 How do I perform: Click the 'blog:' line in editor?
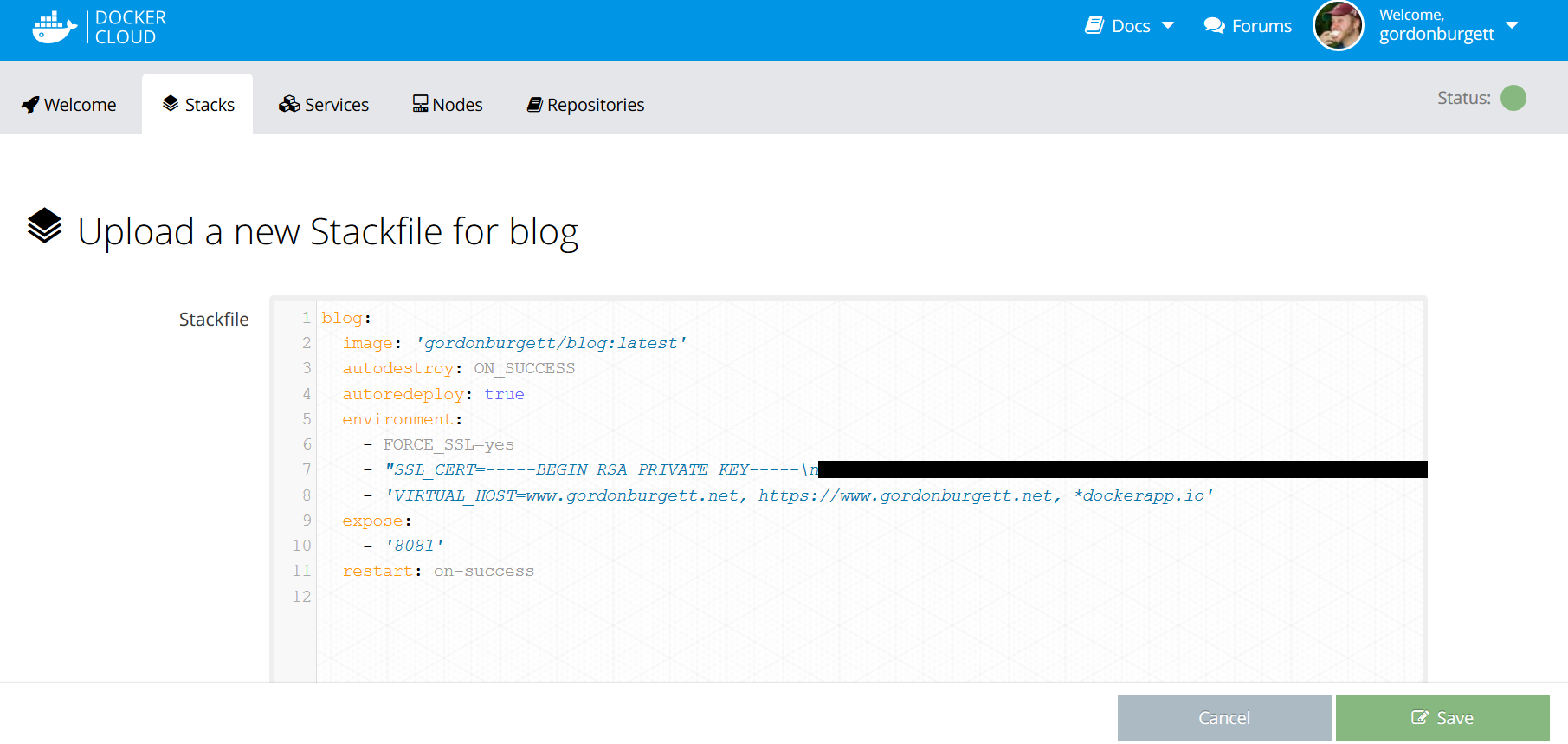(x=346, y=318)
